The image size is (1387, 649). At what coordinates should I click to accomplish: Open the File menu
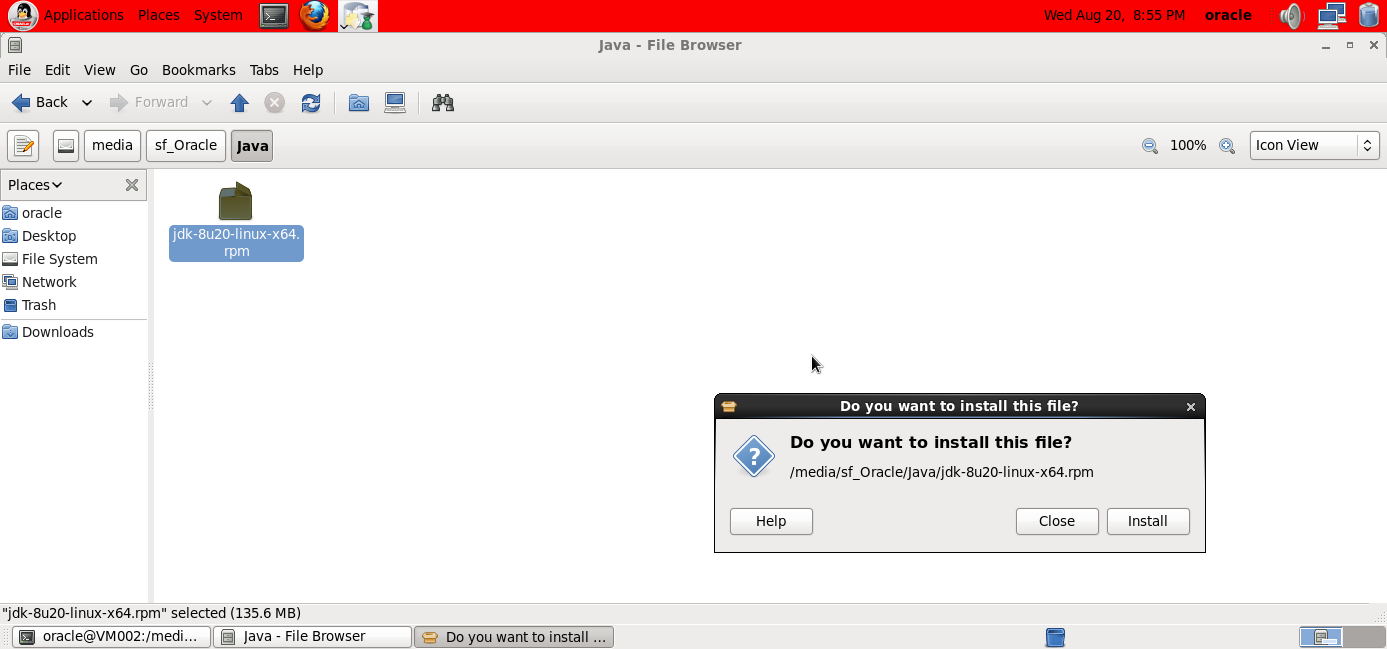(x=19, y=70)
